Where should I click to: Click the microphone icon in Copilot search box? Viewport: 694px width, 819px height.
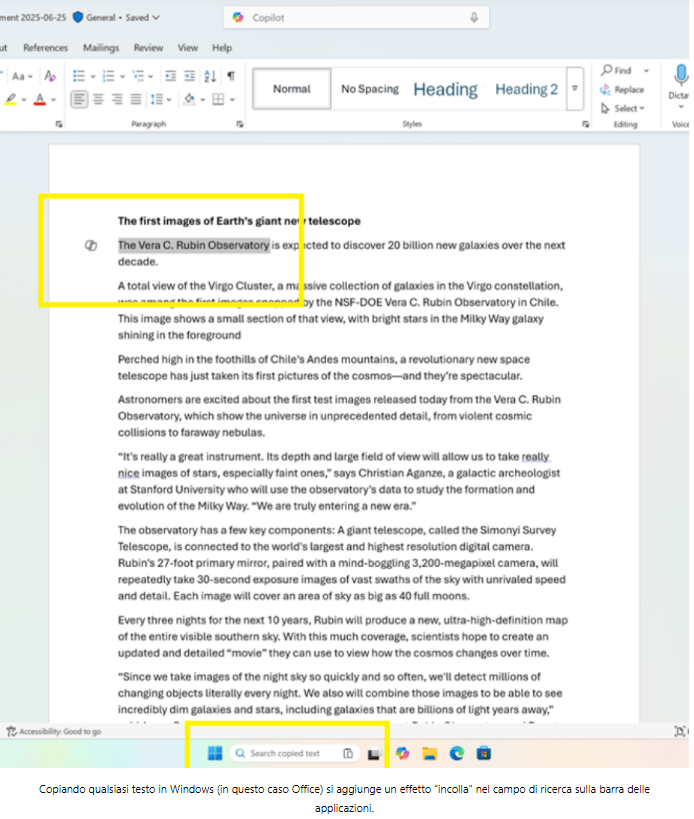(x=473, y=18)
